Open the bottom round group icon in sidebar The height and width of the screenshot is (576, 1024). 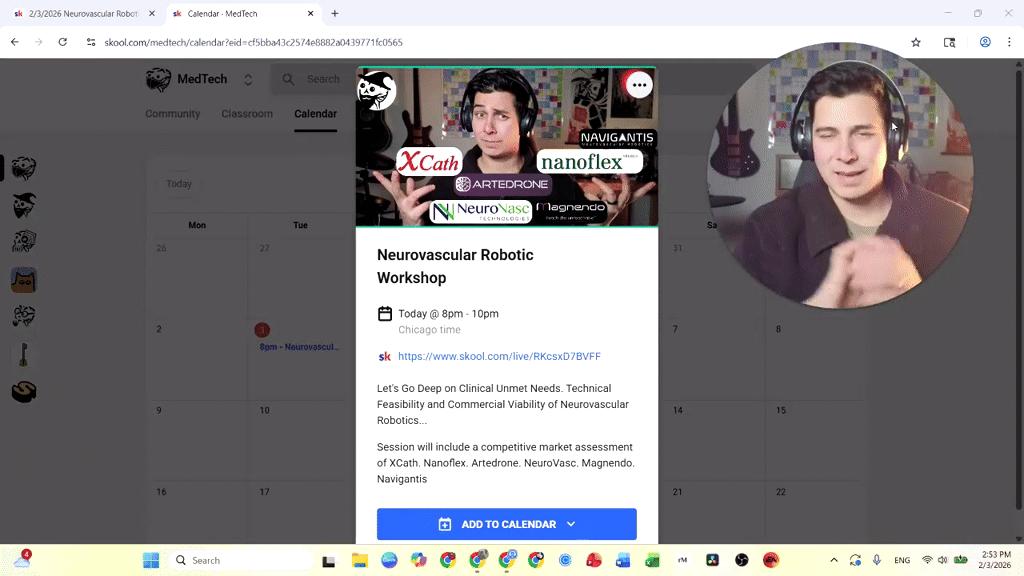click(24, 391)
